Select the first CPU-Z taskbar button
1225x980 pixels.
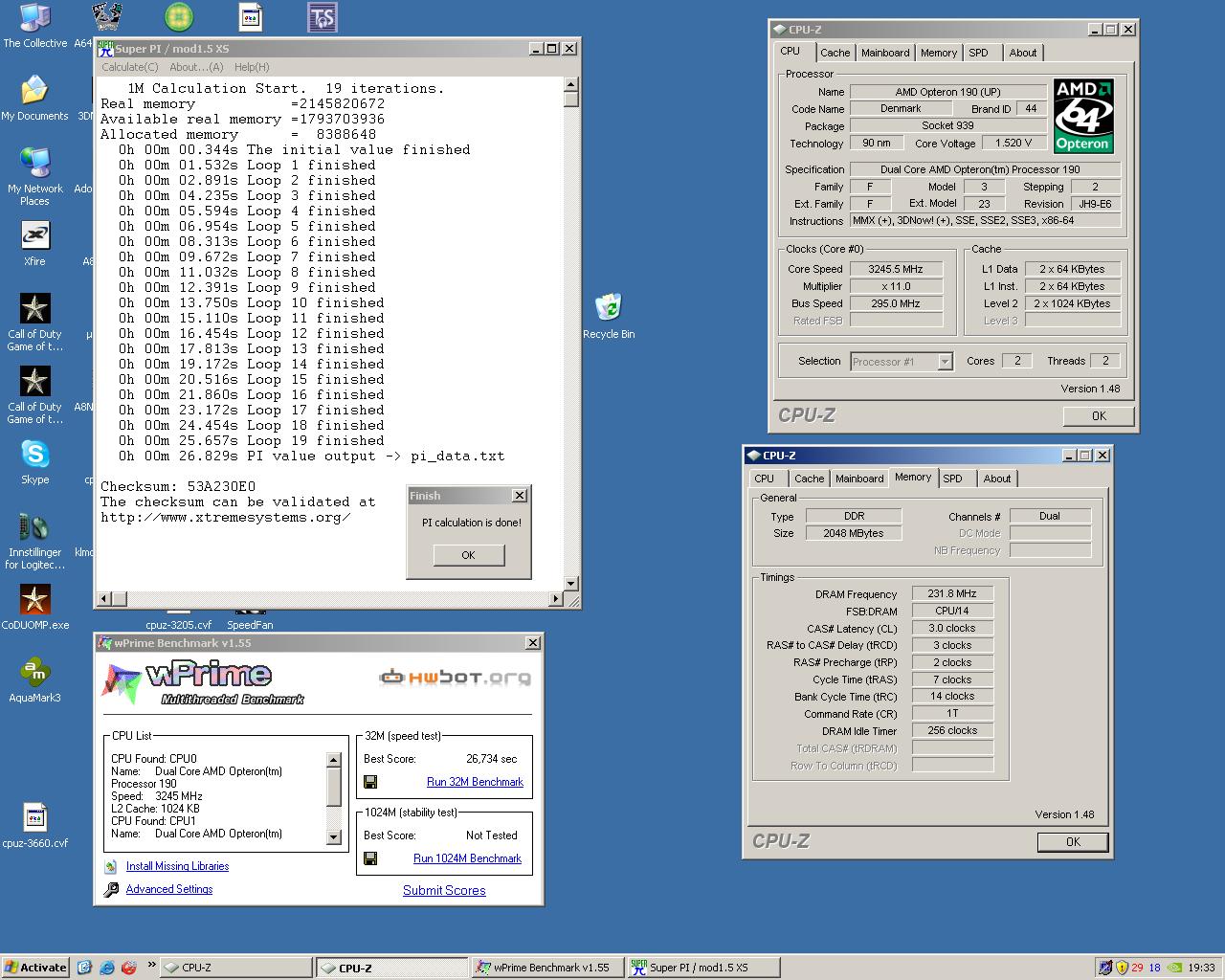tap(235, 968)
